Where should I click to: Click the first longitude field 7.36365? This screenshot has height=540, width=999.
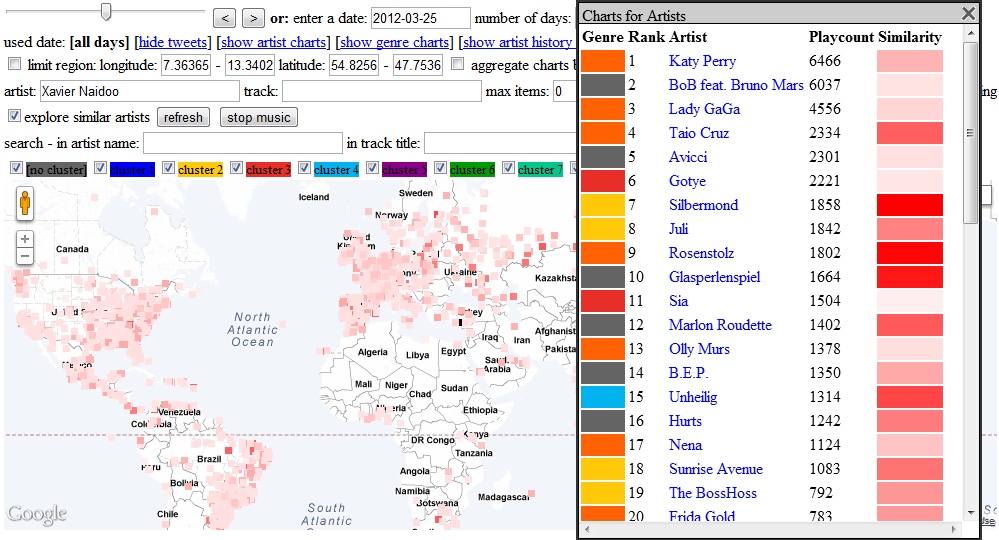pos(185,65)
